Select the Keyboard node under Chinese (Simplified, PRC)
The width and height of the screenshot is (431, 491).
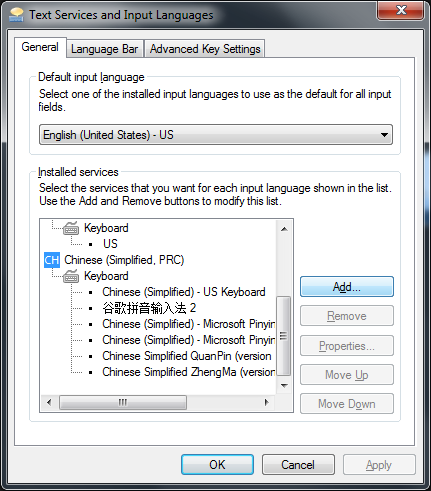(106, 276)
